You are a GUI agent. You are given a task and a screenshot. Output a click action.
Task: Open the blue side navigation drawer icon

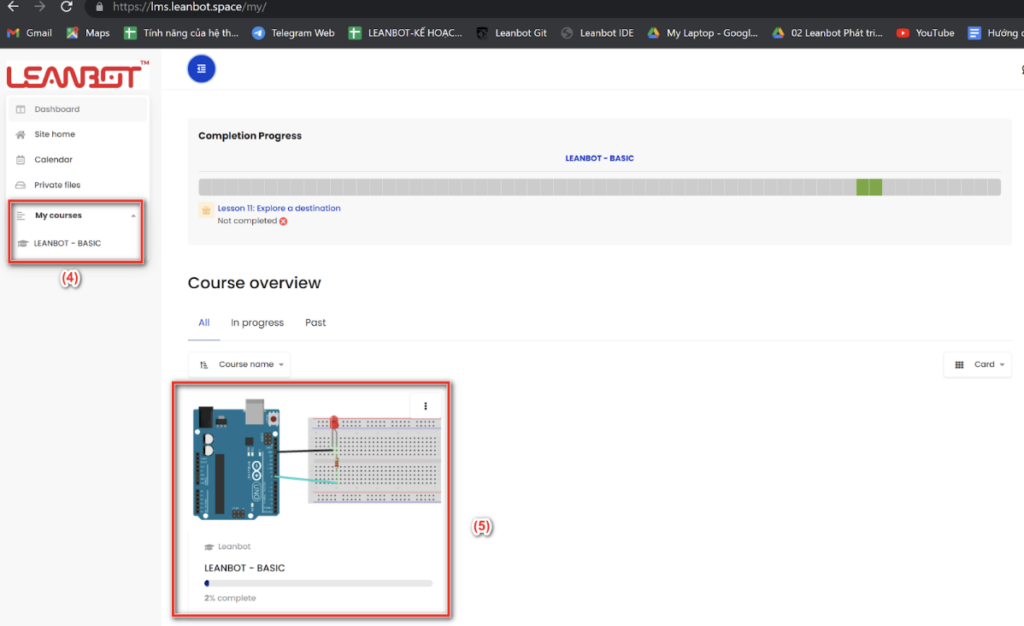(x=201, y=69)
